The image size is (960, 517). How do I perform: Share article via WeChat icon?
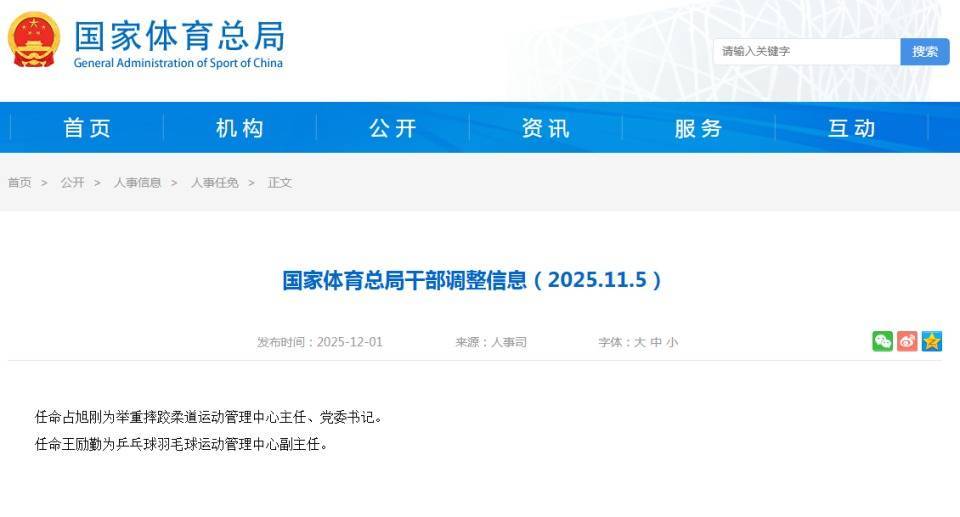[x=882, y=341]
